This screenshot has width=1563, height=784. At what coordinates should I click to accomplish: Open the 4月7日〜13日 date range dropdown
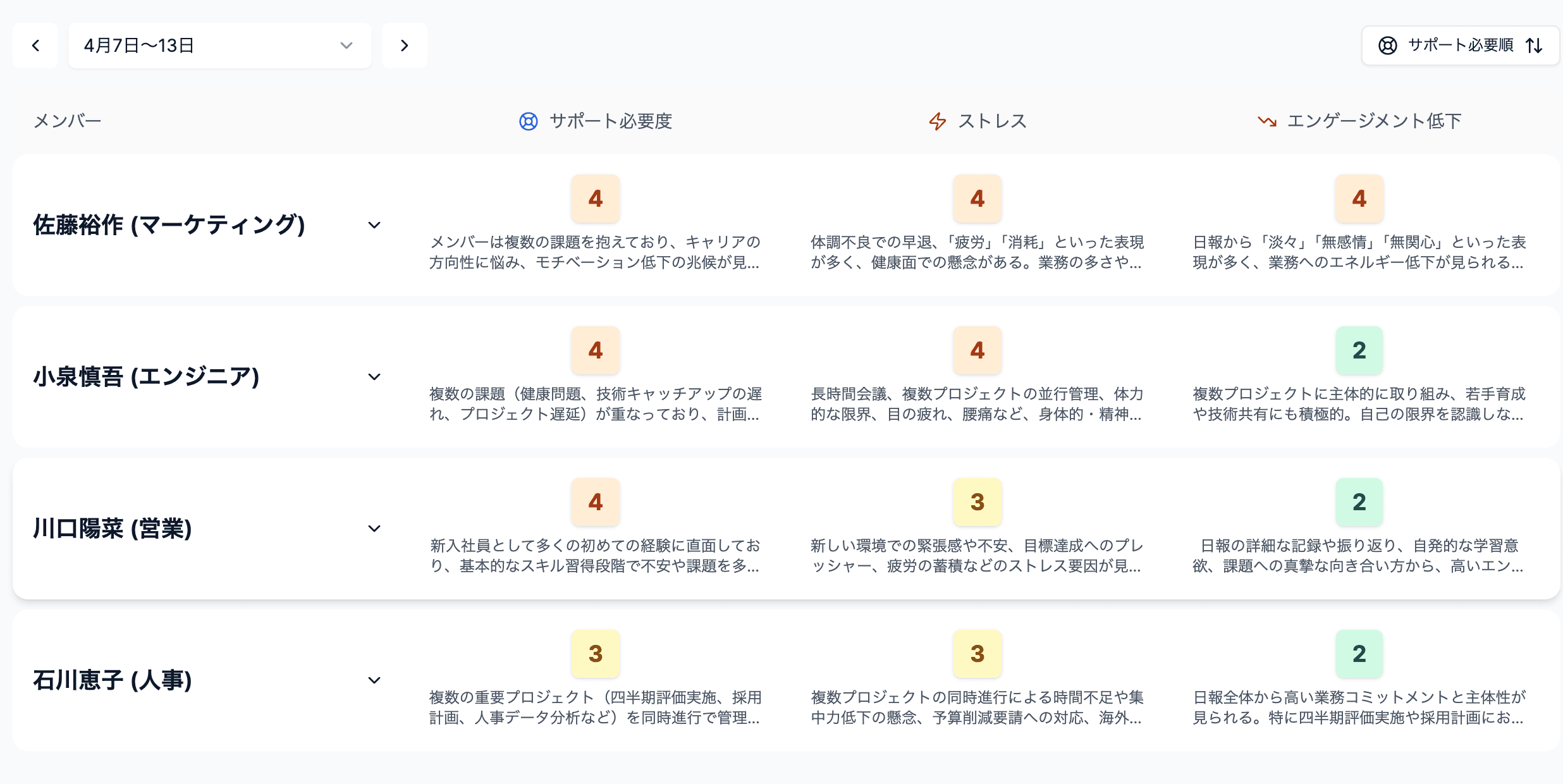219,45
